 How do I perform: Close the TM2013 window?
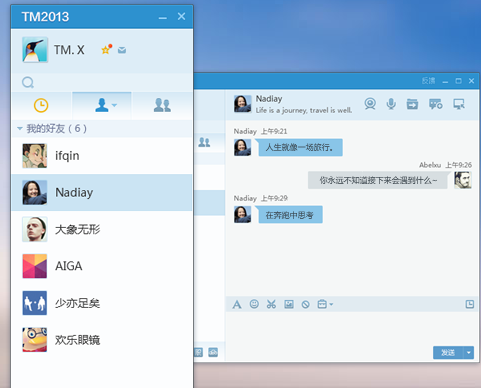(181, 16)
